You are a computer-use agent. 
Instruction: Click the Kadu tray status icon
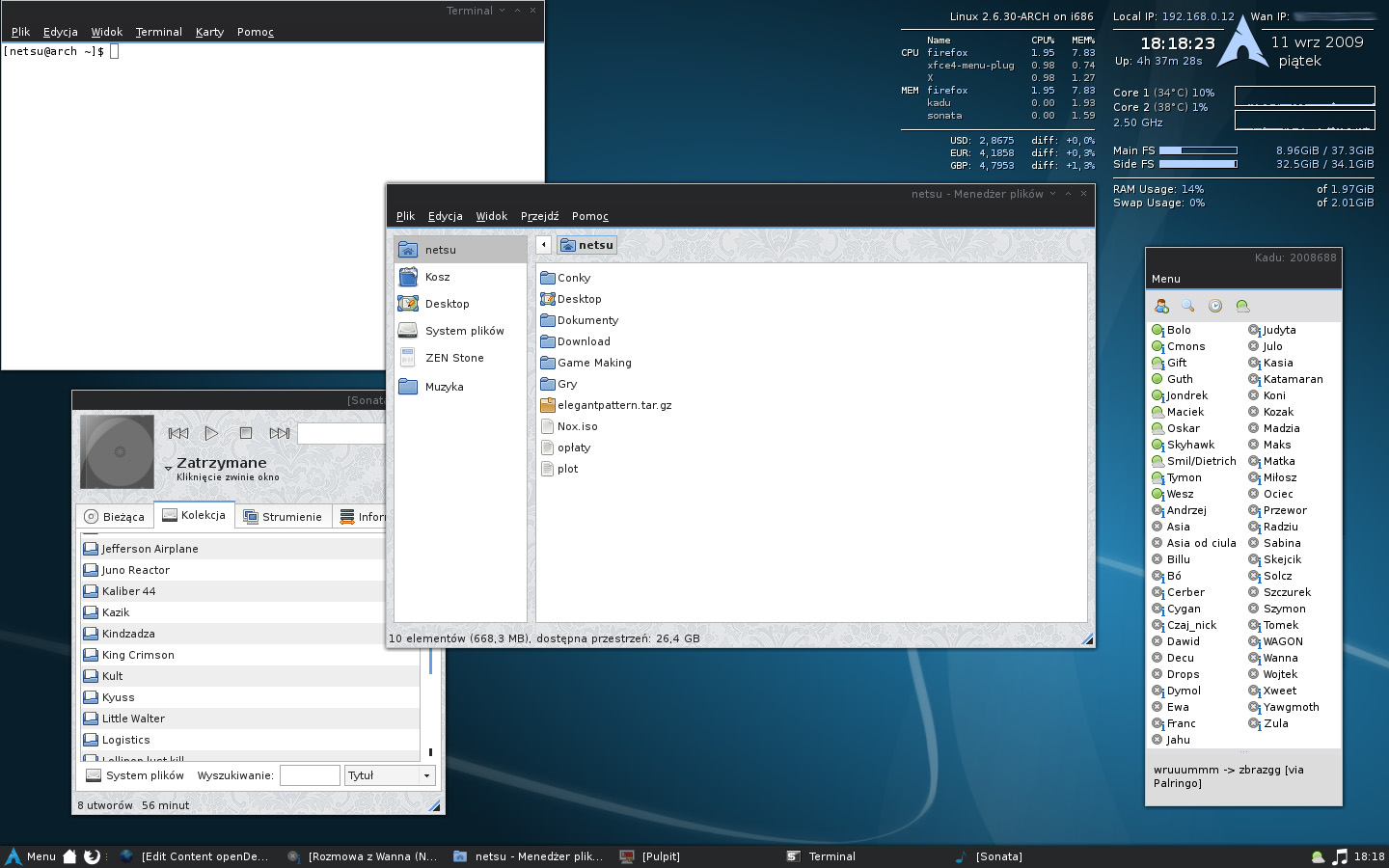pos(1318,856)
